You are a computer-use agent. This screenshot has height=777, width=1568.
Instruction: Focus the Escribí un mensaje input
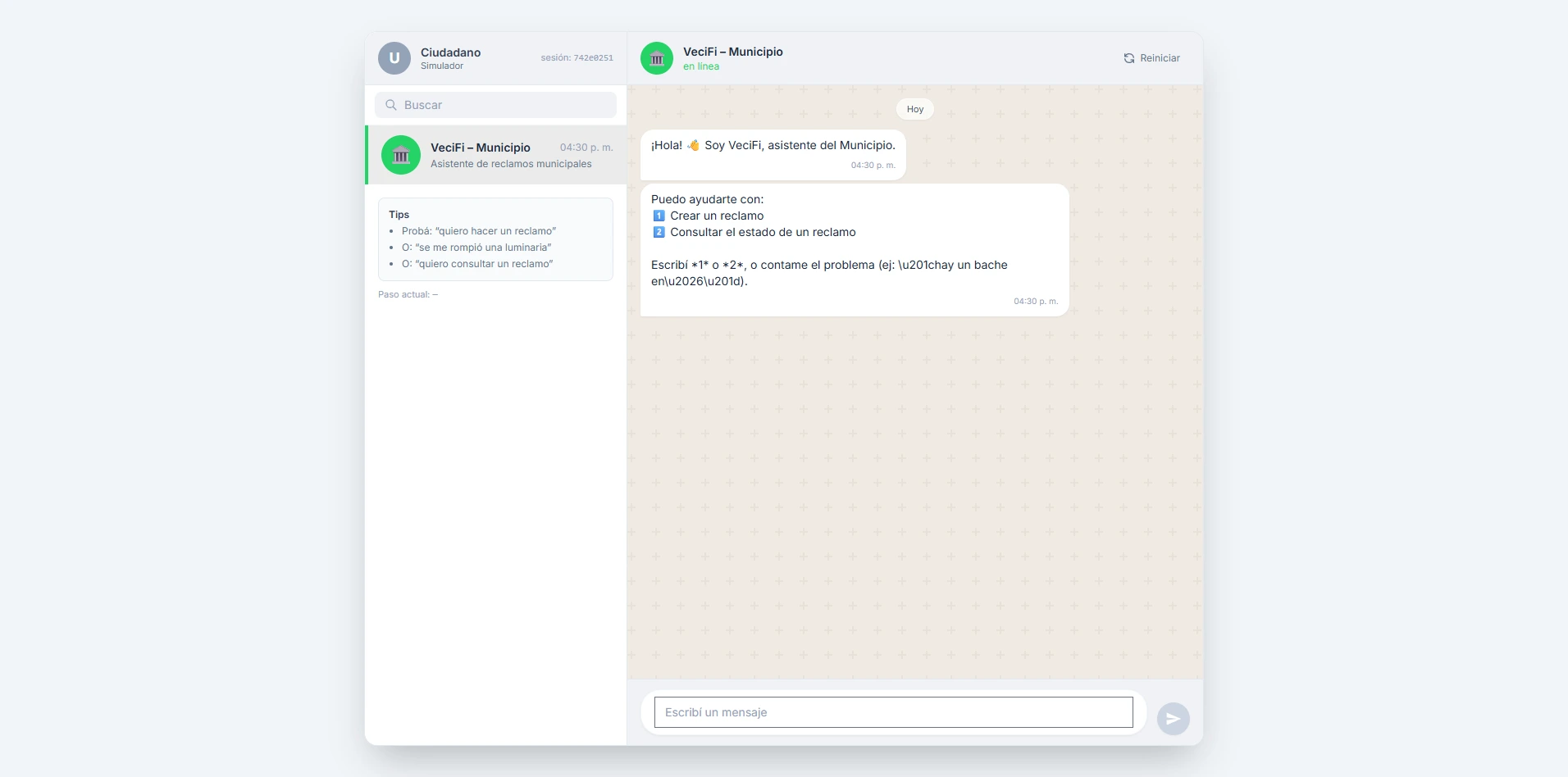click(x=894, y=712)
